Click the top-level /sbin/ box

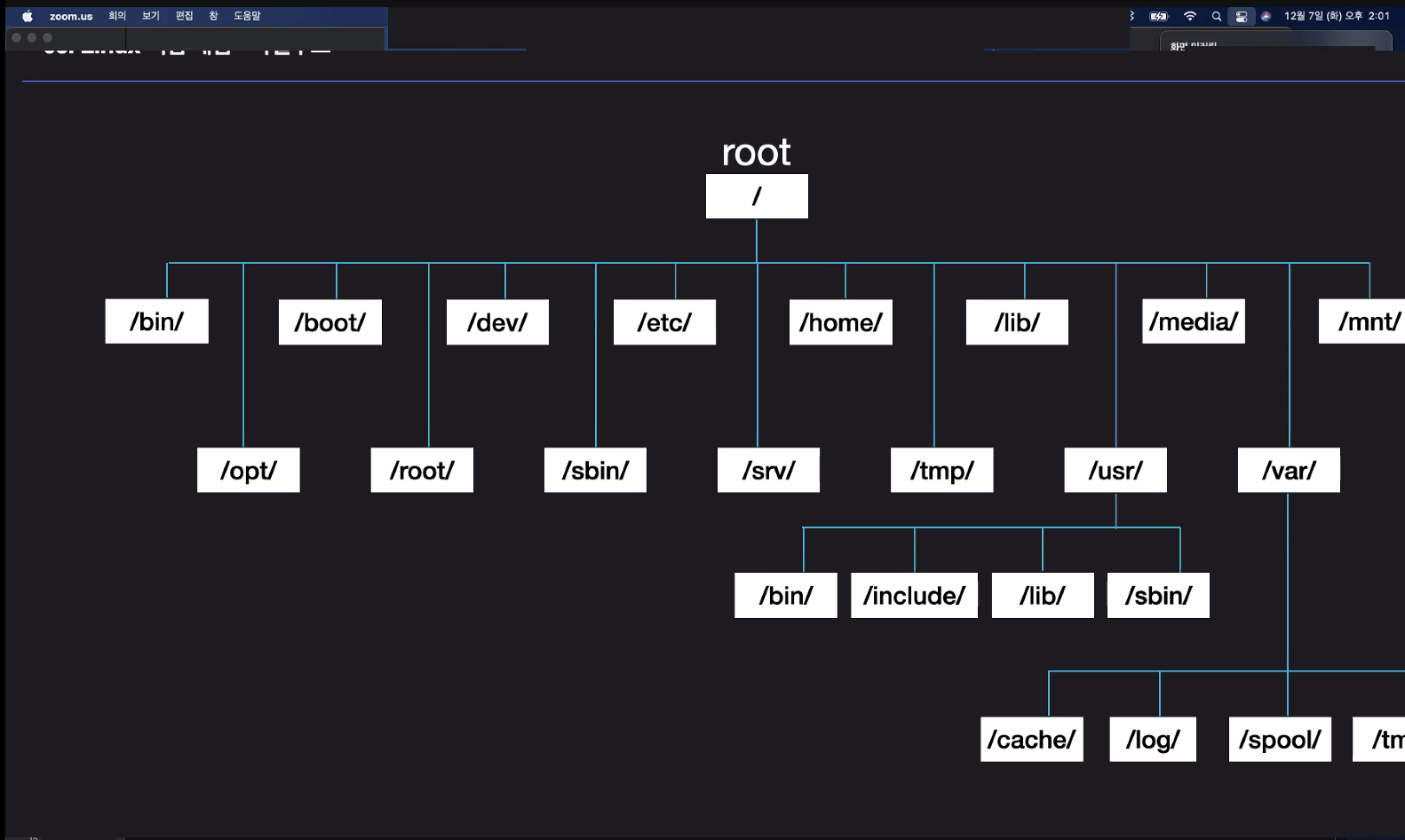[x=595, y=471]
